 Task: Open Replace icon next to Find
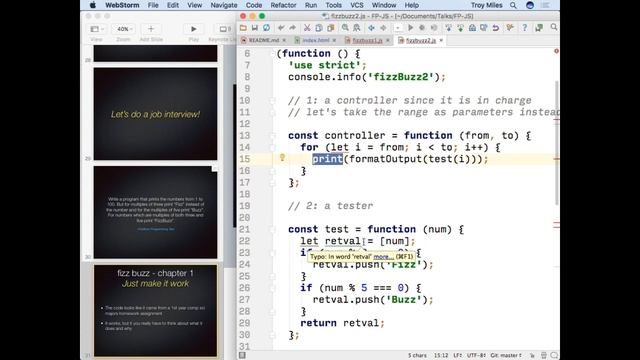pos(357,28)
